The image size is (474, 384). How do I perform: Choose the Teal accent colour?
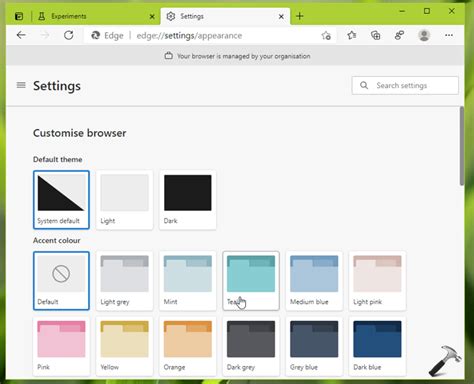coord(251,281)
